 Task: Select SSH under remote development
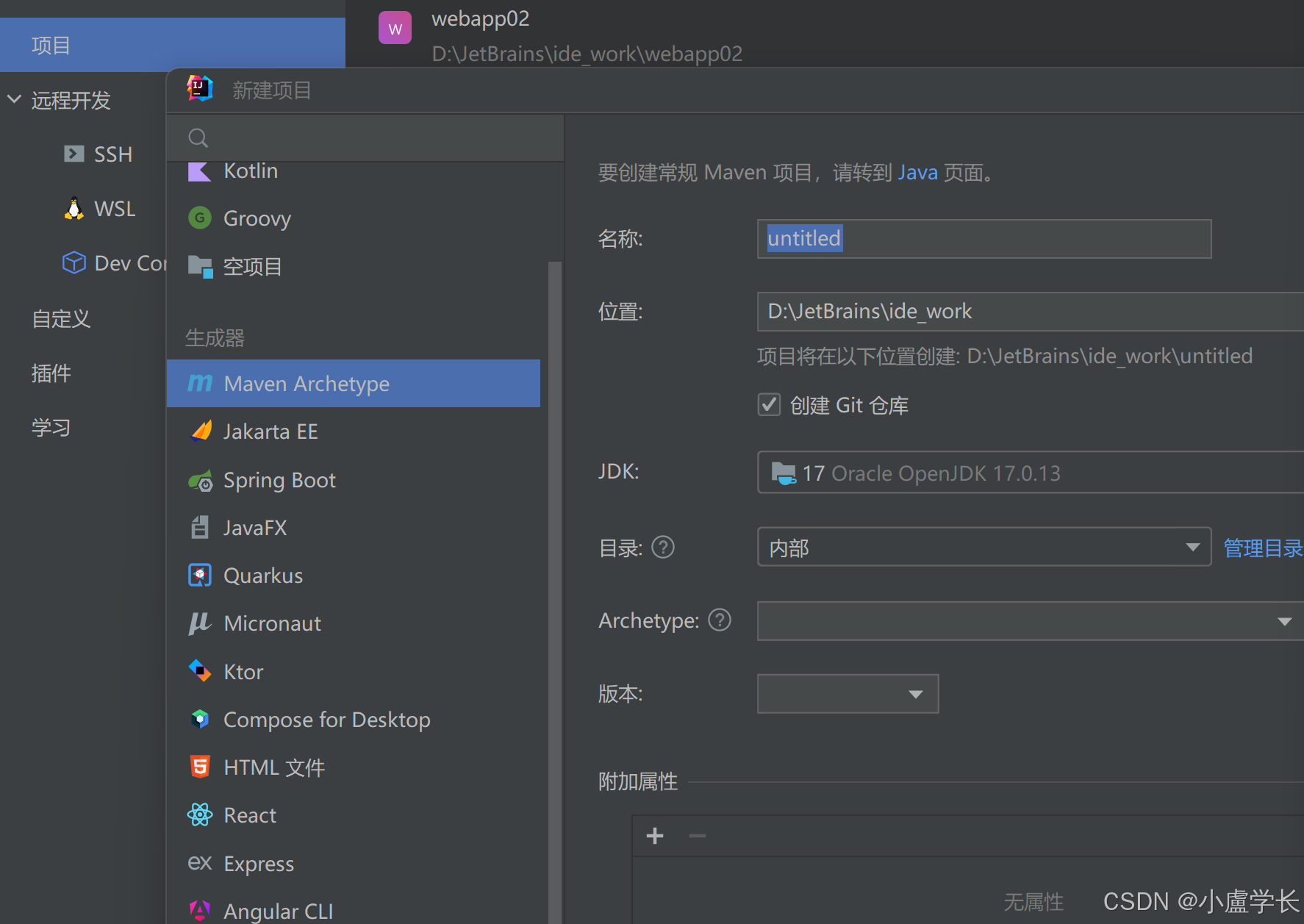click(113, 154)
